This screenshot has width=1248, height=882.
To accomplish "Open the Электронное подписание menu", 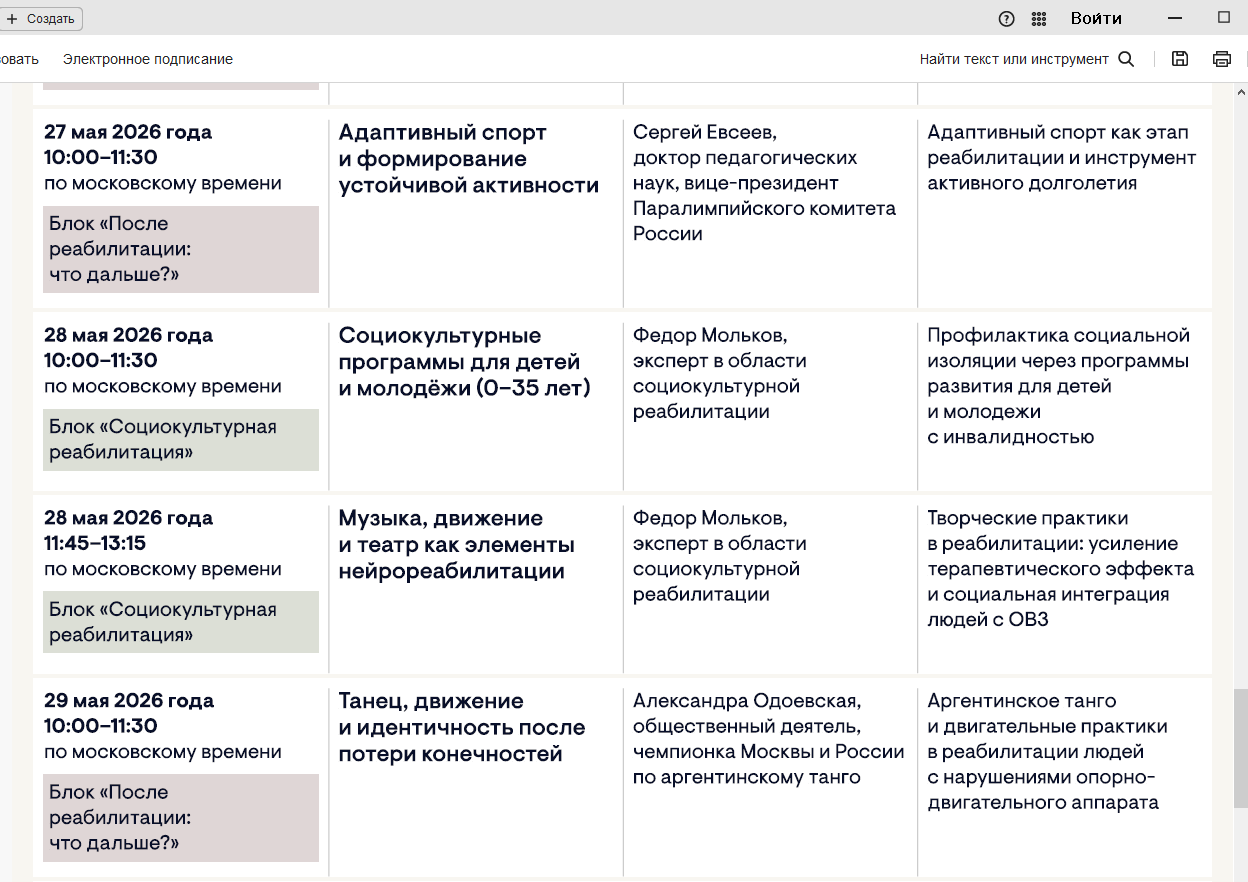I will (x=148, y=59).
